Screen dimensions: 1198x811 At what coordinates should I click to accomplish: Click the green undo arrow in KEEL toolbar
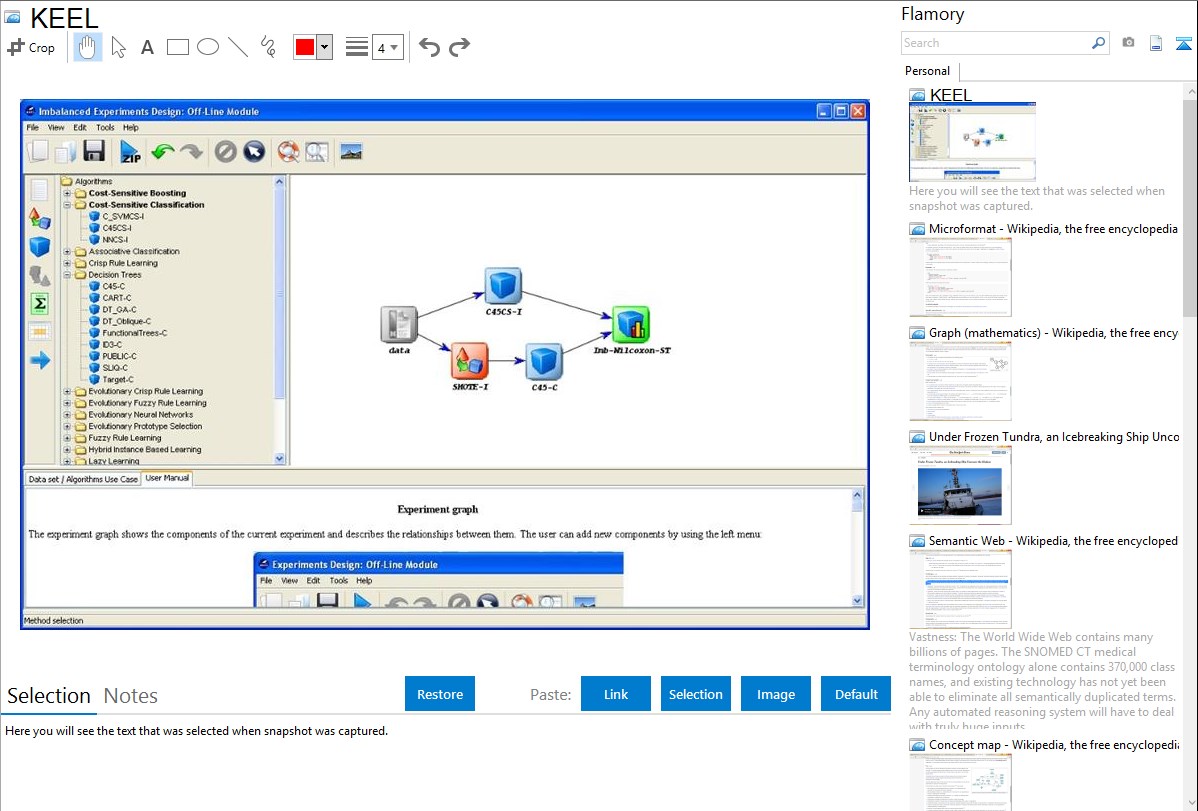(x=162, y=151)
